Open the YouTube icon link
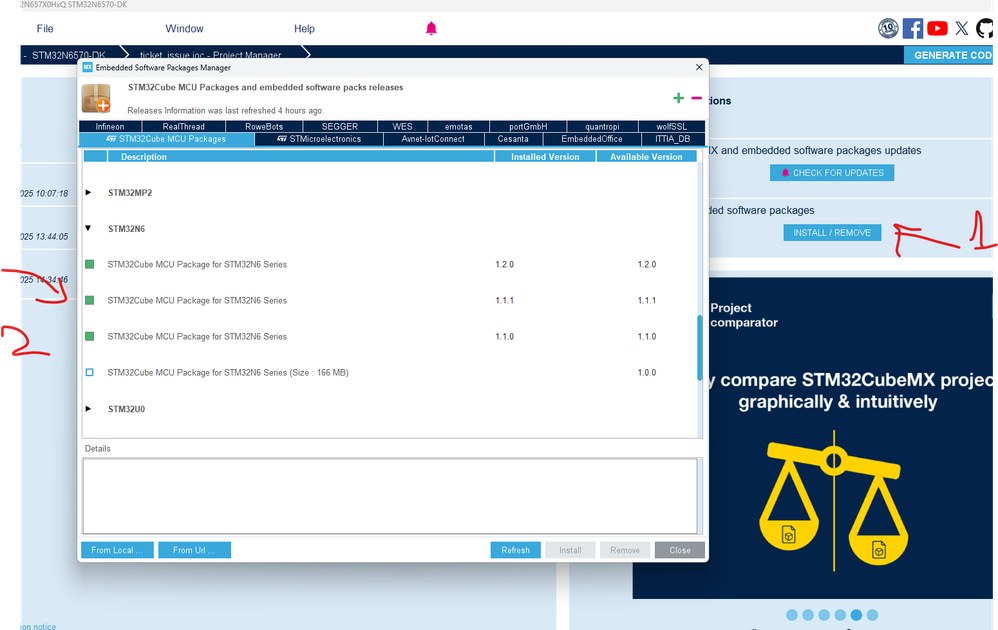Viewport: 998px width, 630px height. (x=937, y=28)
